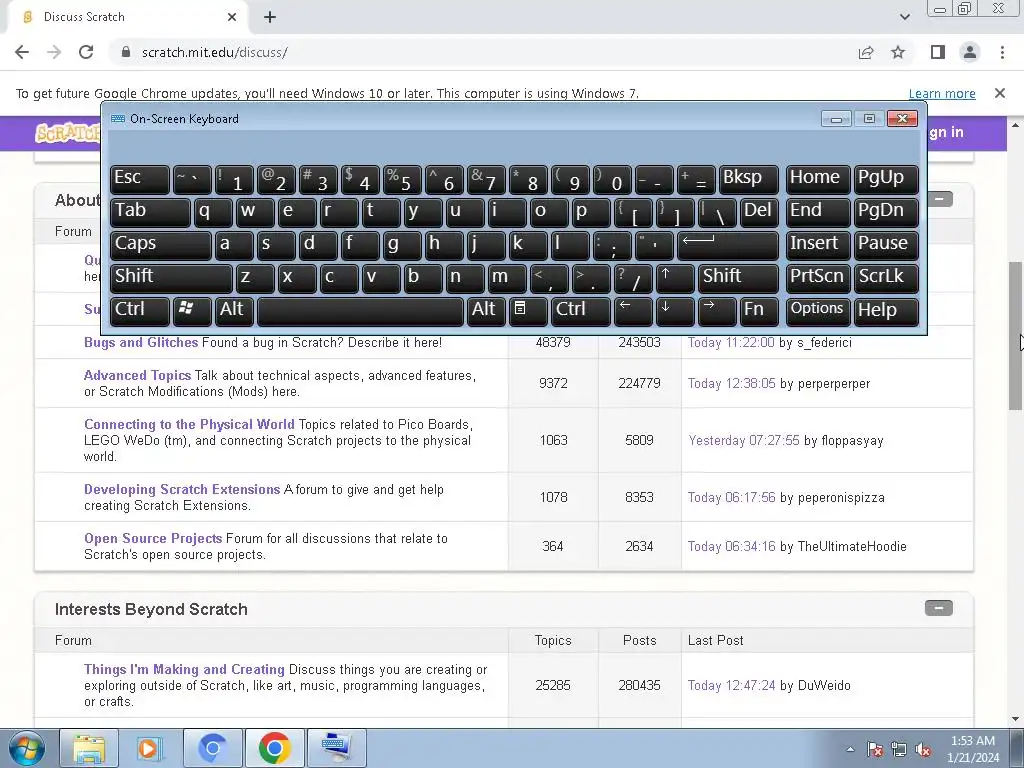Dismiss the Chrome update notification bar
Image resolution: width=1024 pixels, height=768 pixels.
[x=1000, y=93]
